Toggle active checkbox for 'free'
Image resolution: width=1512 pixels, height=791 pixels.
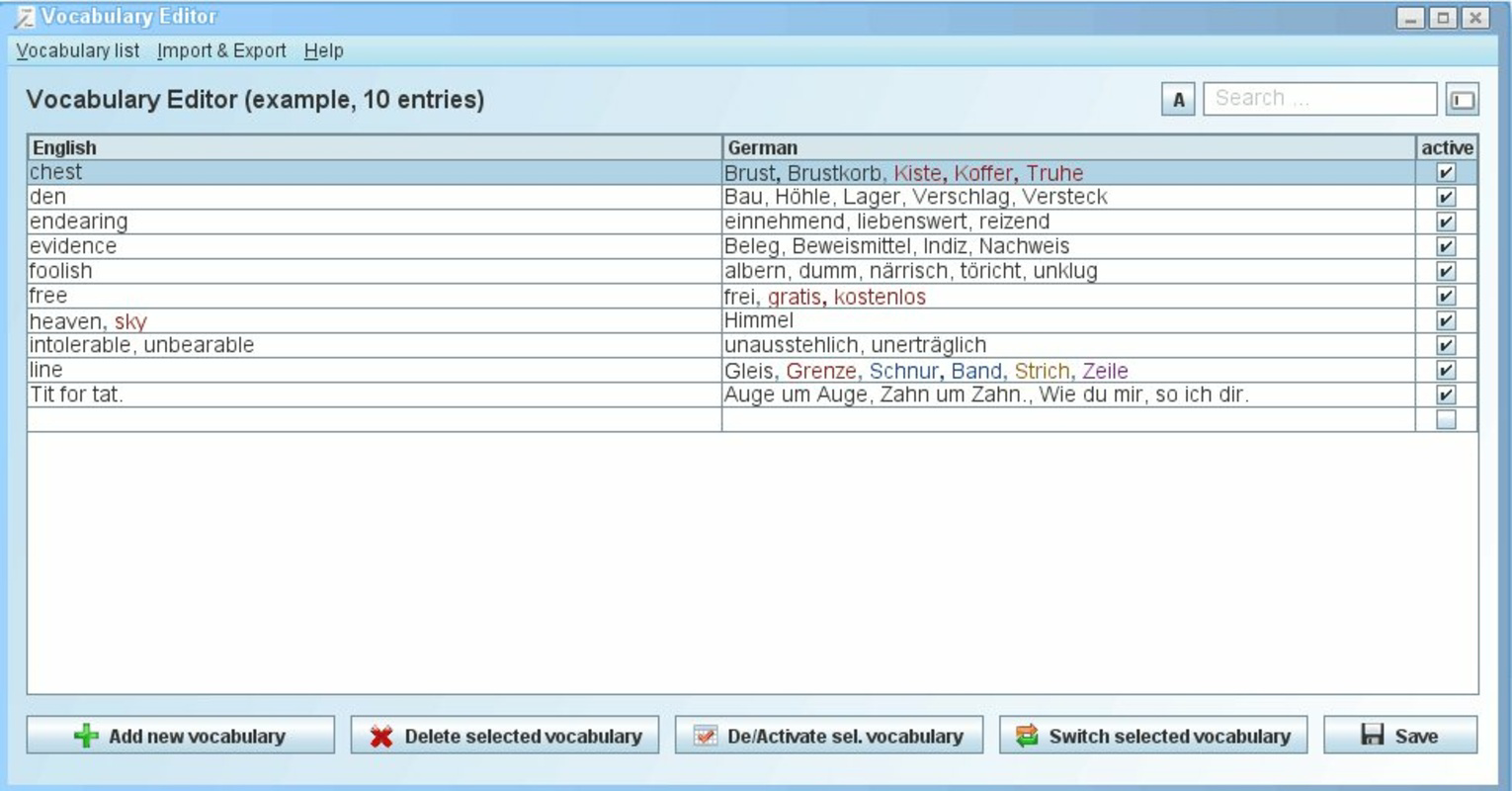1446,296
